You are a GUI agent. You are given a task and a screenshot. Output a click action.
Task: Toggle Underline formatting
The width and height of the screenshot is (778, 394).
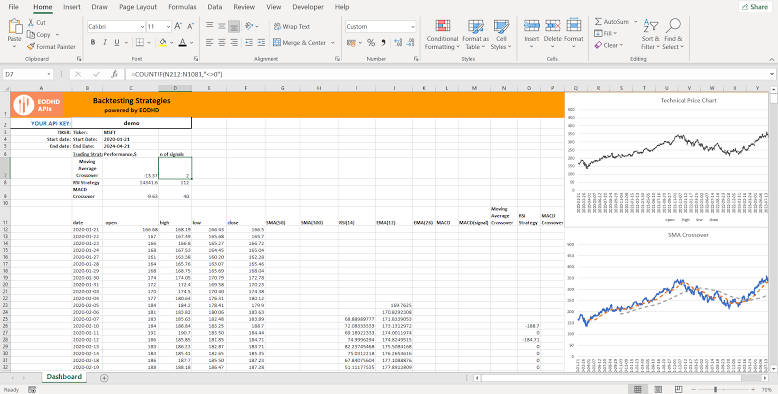(117, 43)
